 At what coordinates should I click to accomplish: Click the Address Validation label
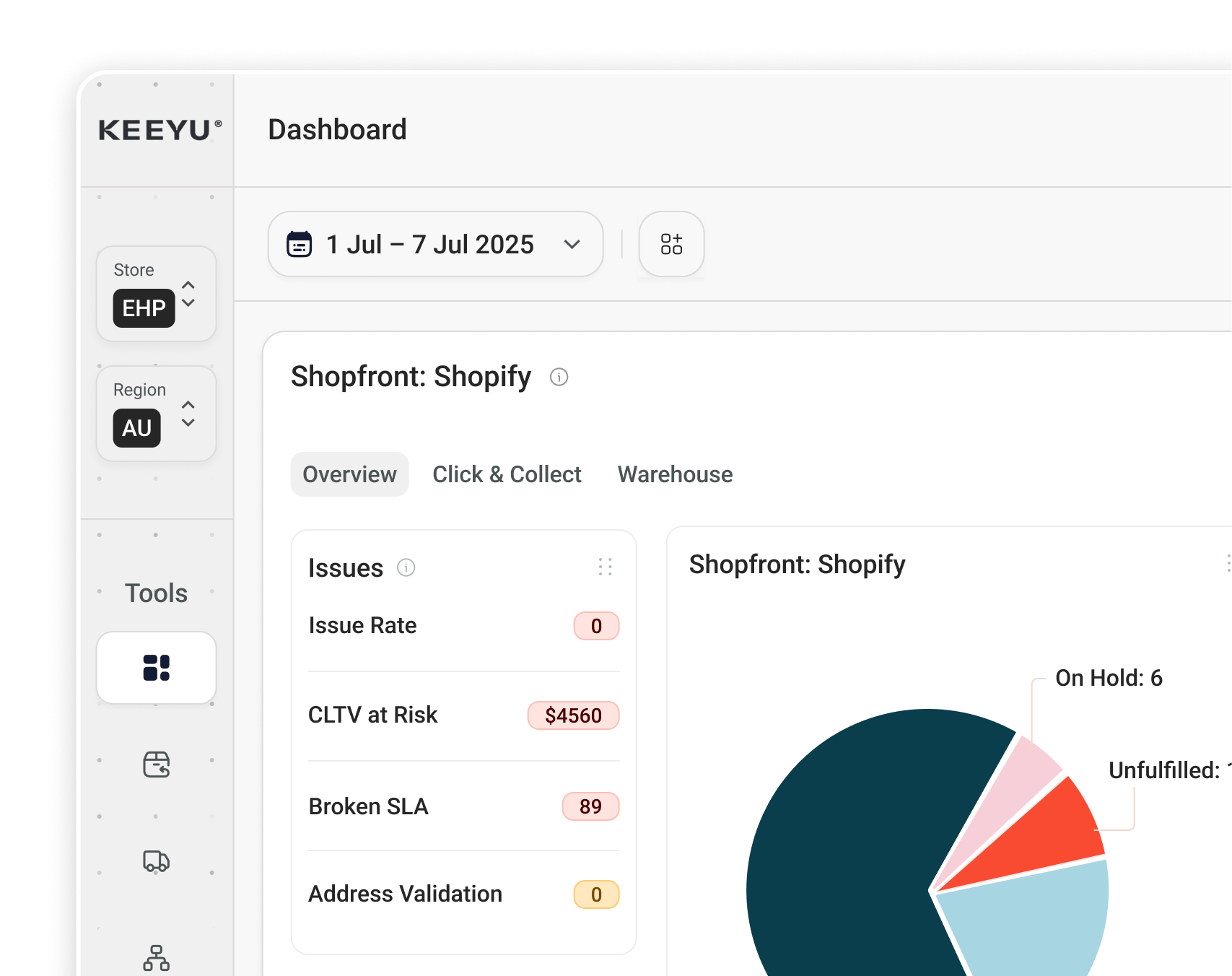tap(405, 894)
